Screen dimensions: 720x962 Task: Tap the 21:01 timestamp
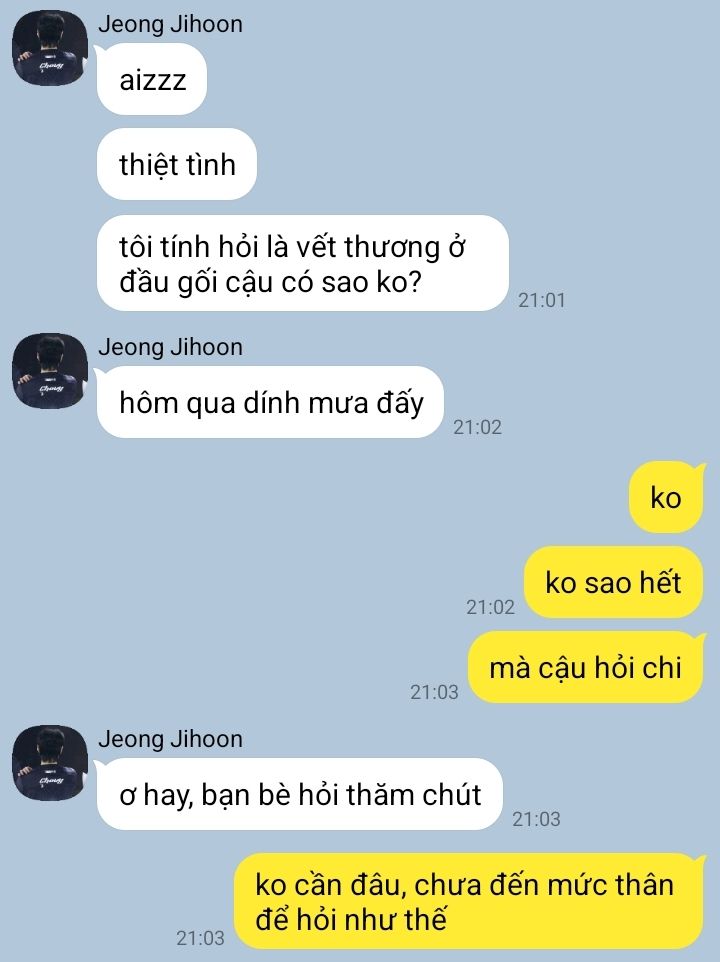pyautogui.click(x=542, y=300)
